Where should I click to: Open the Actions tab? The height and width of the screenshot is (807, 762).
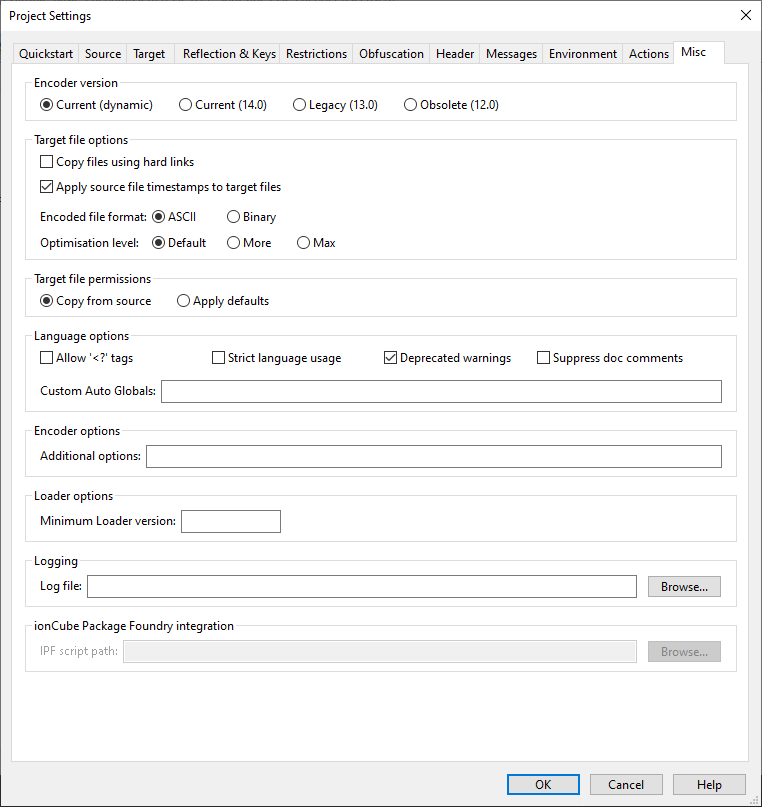(x=648, y=54)
